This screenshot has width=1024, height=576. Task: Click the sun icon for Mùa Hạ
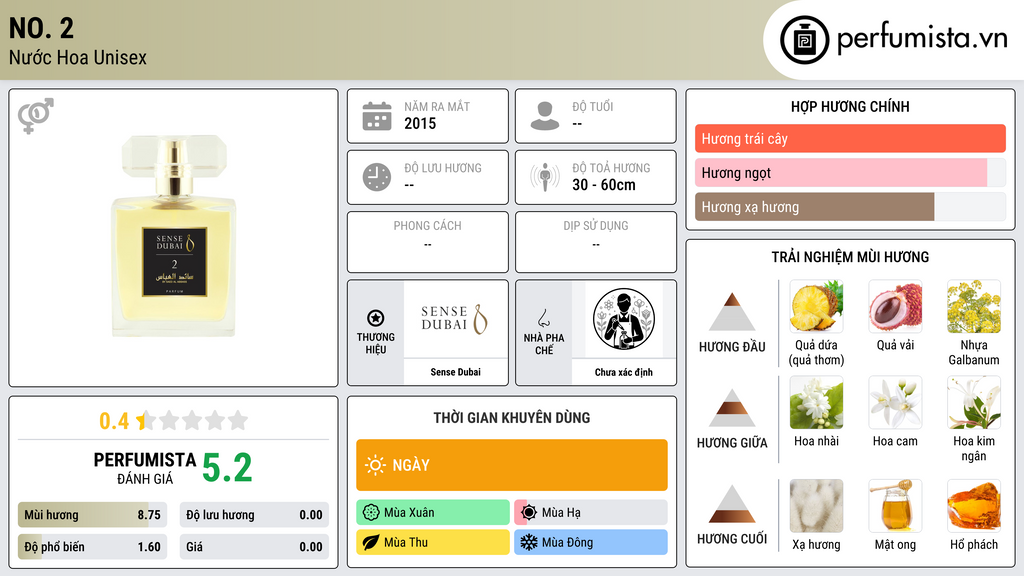529,513
